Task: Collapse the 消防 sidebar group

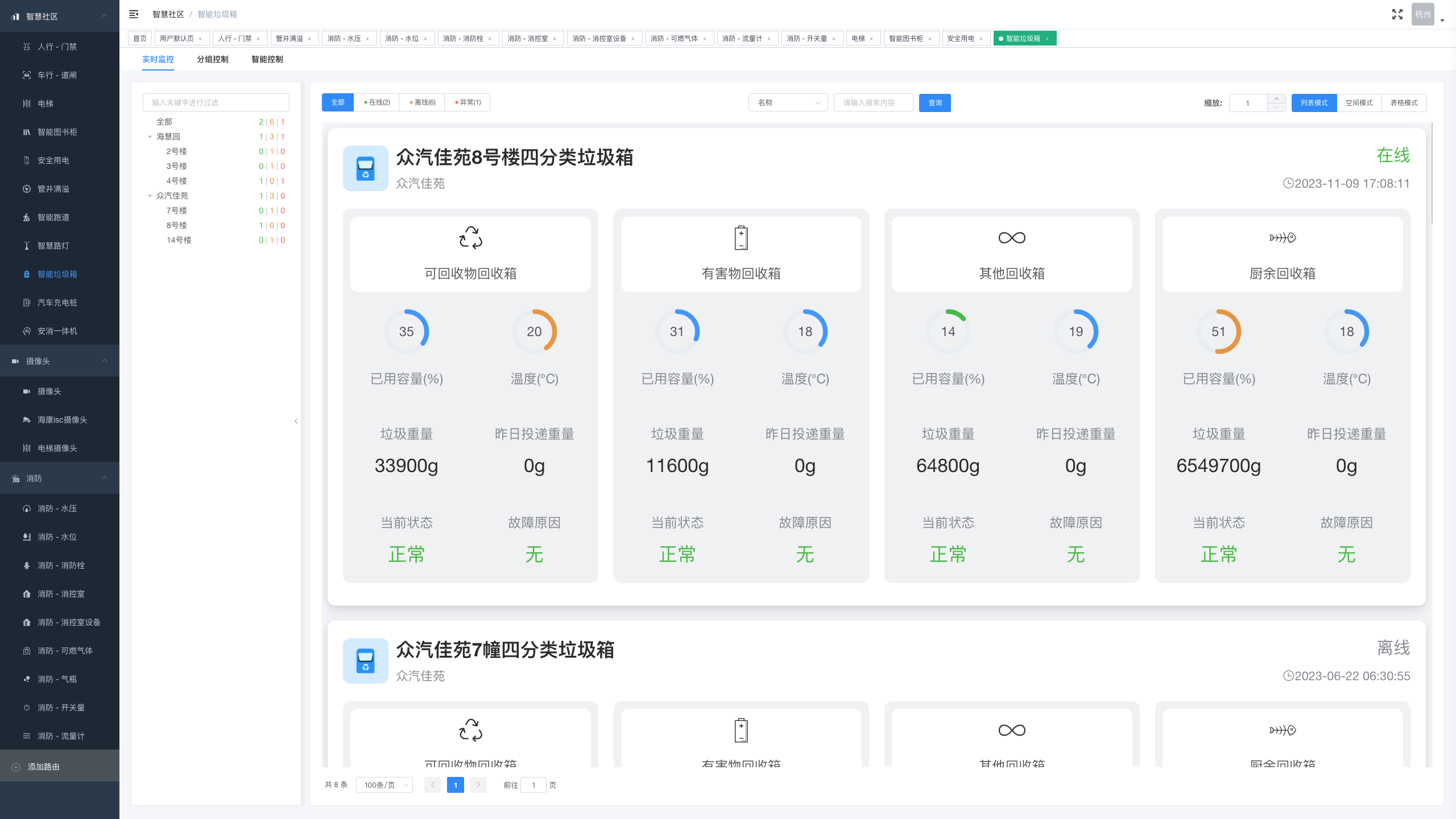Action: click(x=105, y=478)
